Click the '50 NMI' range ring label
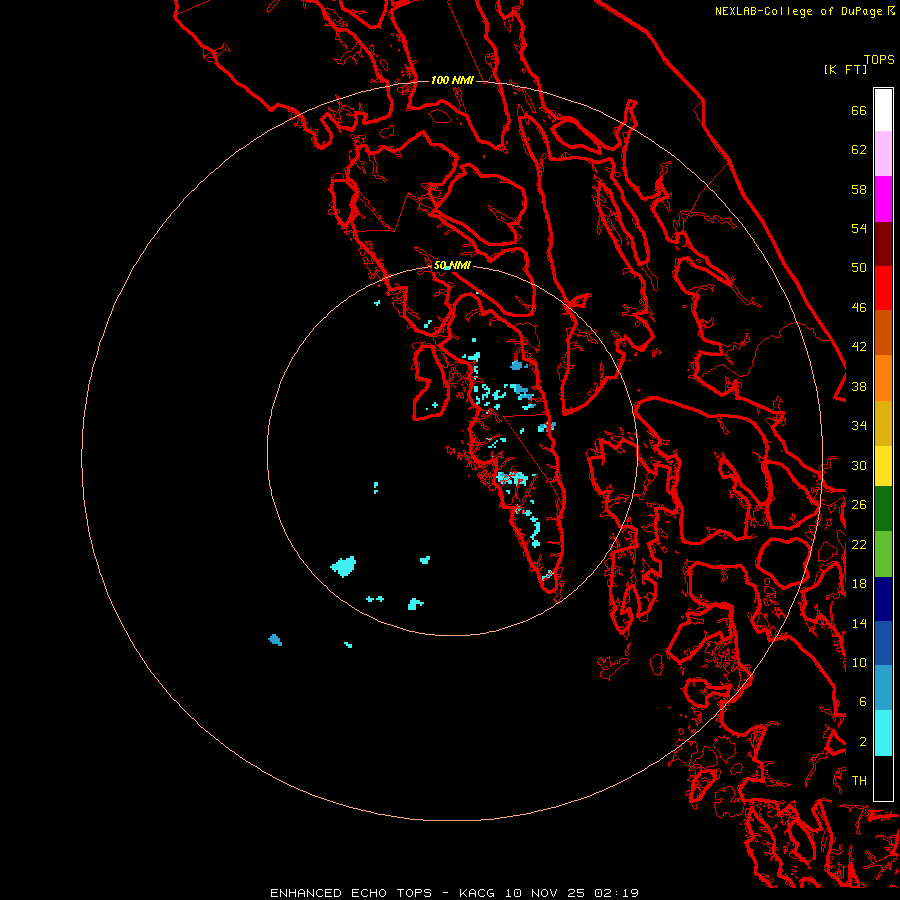Screen dimensions: 900x900 (452, 265)
